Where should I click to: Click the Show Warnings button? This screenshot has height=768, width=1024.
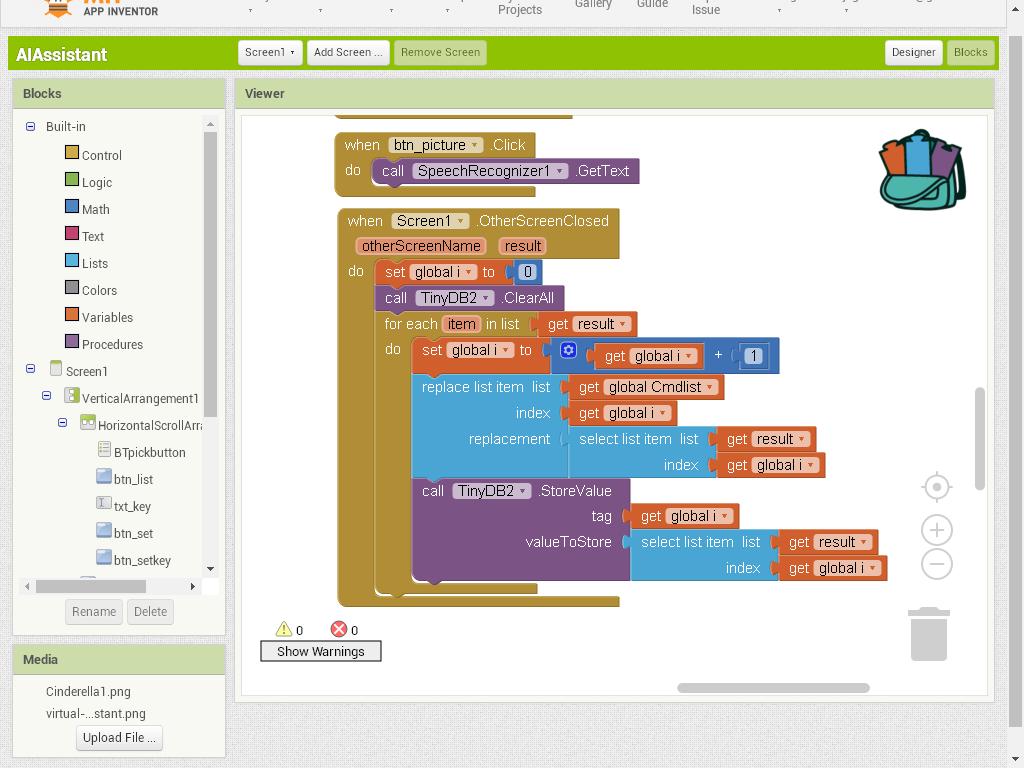point(321,651)
